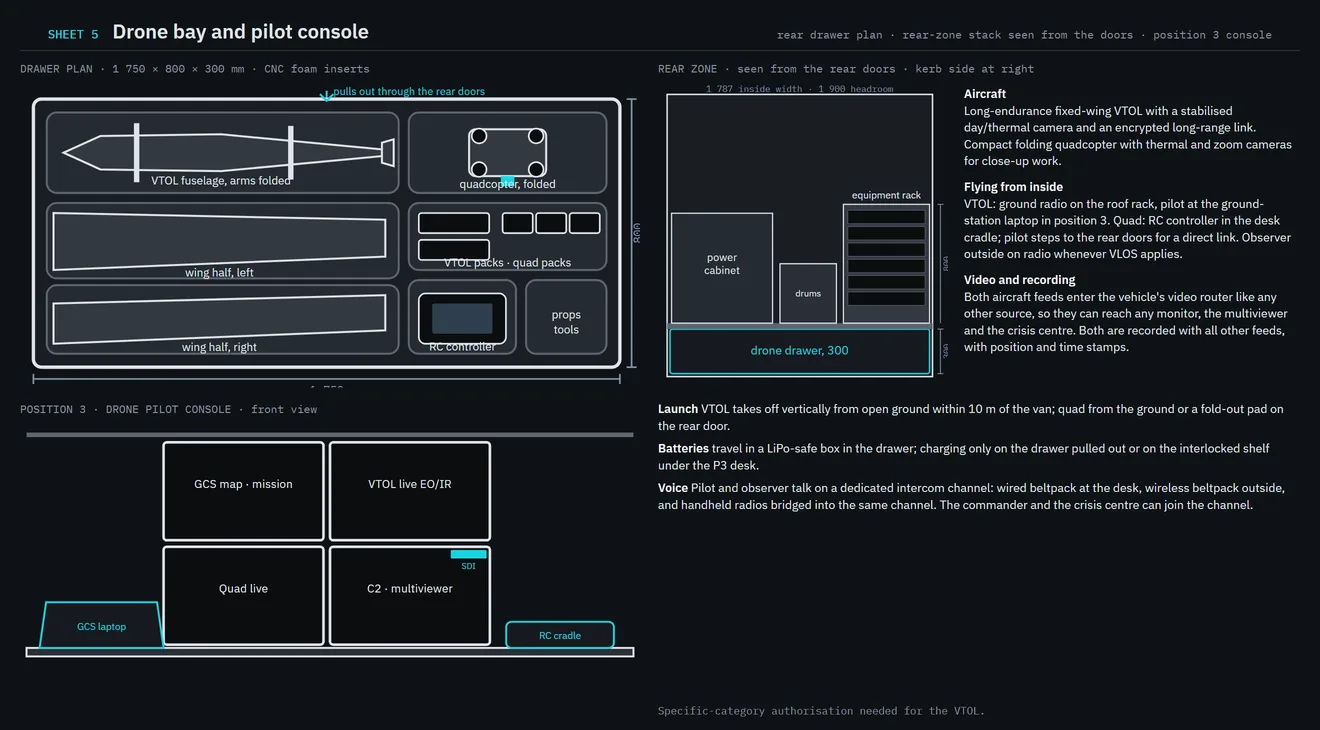Viewport: 1320px width, 730px height.
Task: Click the 'SHEET 5' label
Action: (x=73, y=34)
